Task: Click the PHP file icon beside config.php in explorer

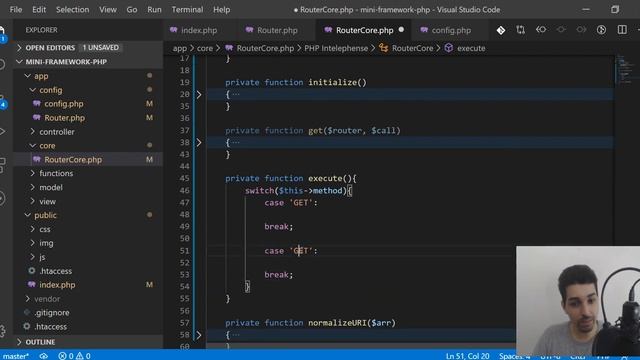Action: point(37,104)
